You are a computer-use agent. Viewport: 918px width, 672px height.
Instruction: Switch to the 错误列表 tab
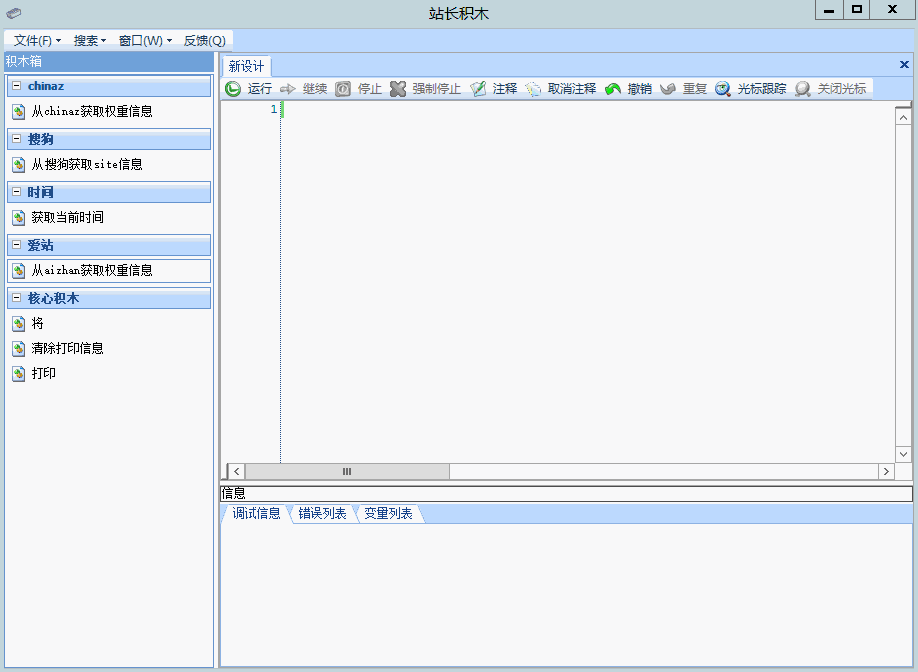[x=322, y=514]
